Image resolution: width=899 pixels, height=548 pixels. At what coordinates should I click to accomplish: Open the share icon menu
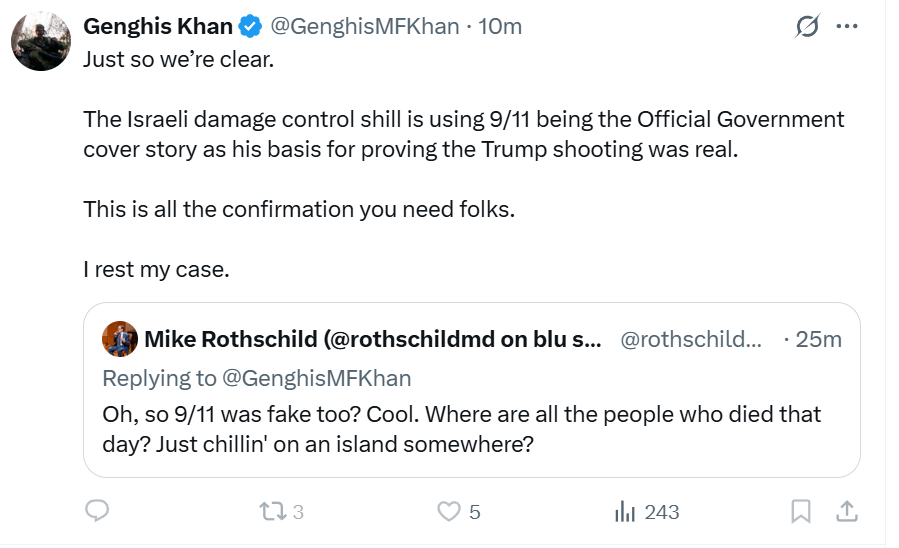click(x=846, y=512)
